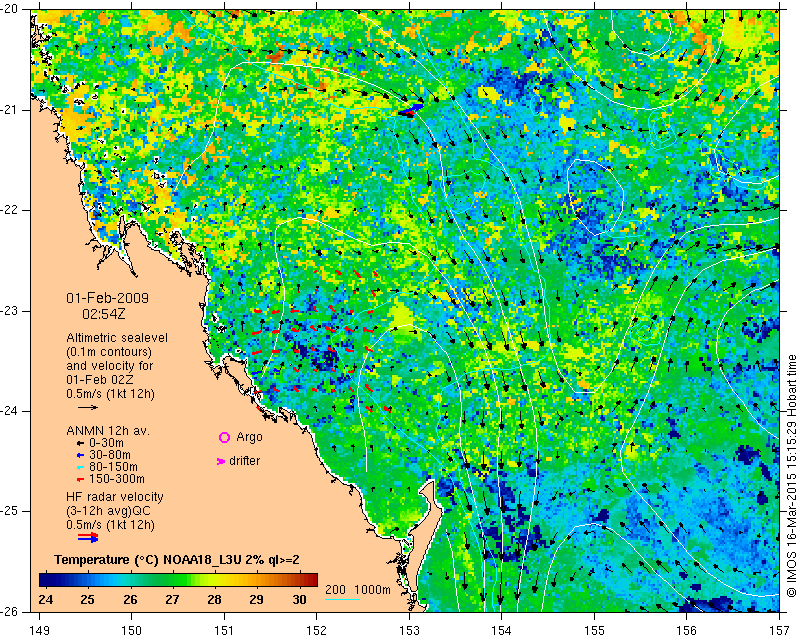Click the 'HF radar velocity' heading
Viewport: 800px width, 640px height.
pyautogui.click(x=115, y=497)
